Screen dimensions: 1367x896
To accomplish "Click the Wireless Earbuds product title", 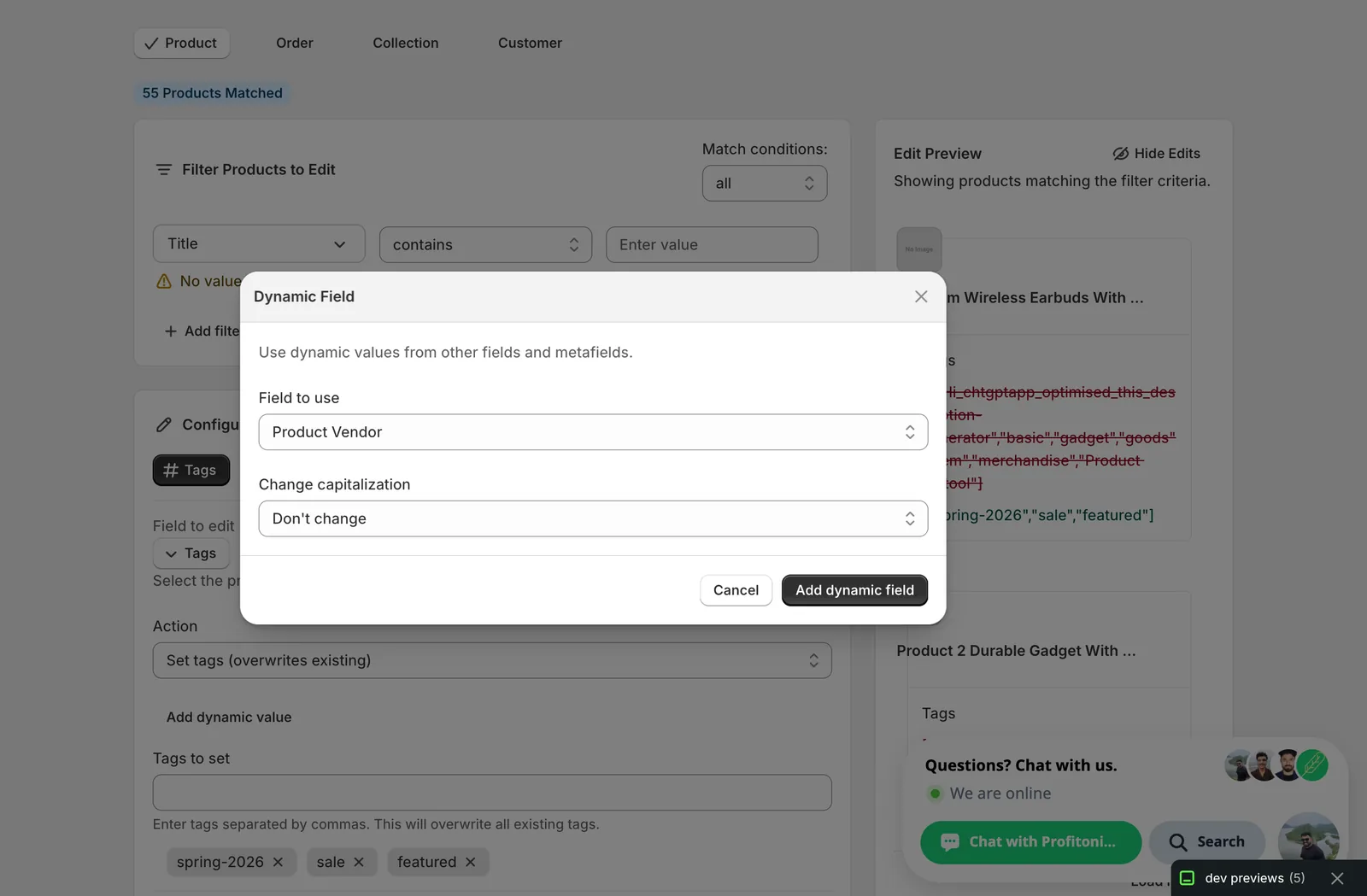I will click(x=1044, y=298).
